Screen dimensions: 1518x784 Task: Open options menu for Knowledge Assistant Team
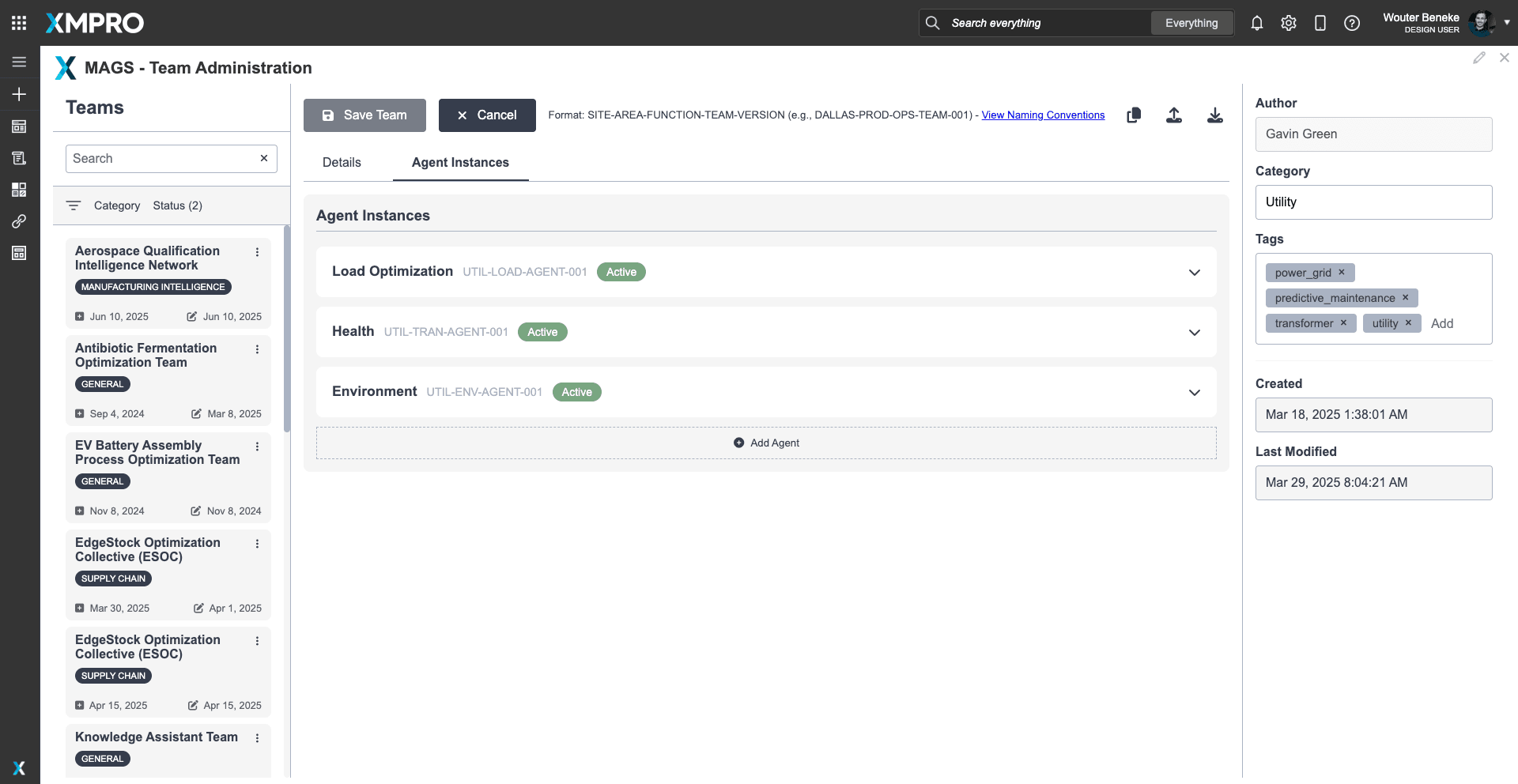click(257, 738)
